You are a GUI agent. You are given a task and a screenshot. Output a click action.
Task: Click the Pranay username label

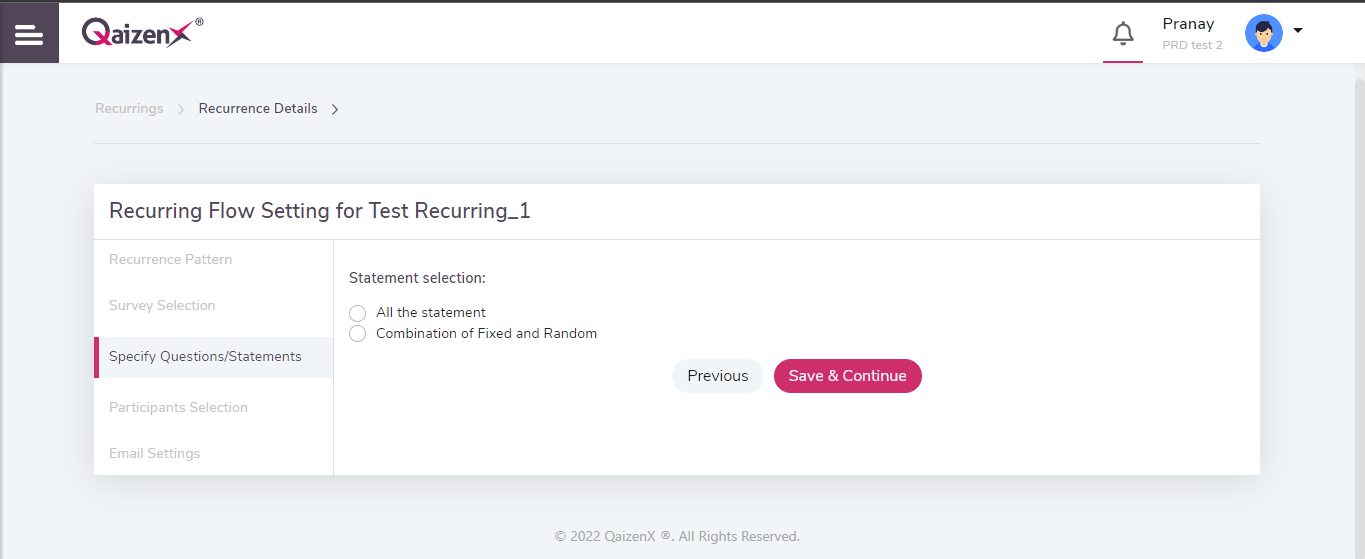click(x=1188, y=24)
